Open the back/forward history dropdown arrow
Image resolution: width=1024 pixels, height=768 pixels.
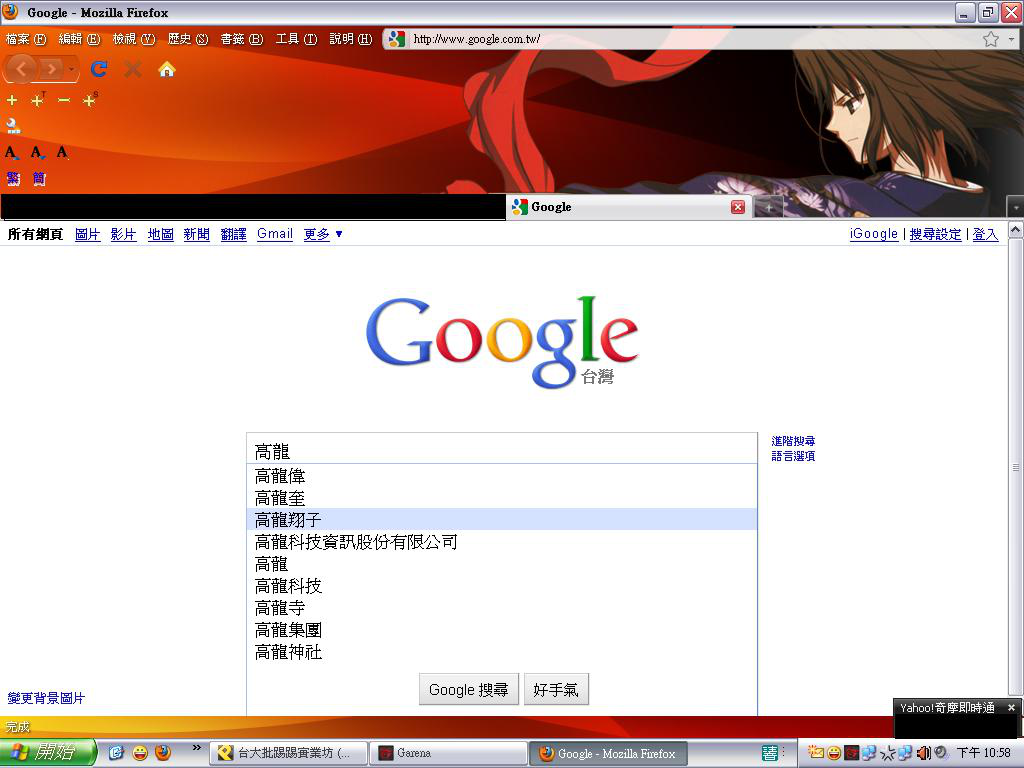[71, 69]
